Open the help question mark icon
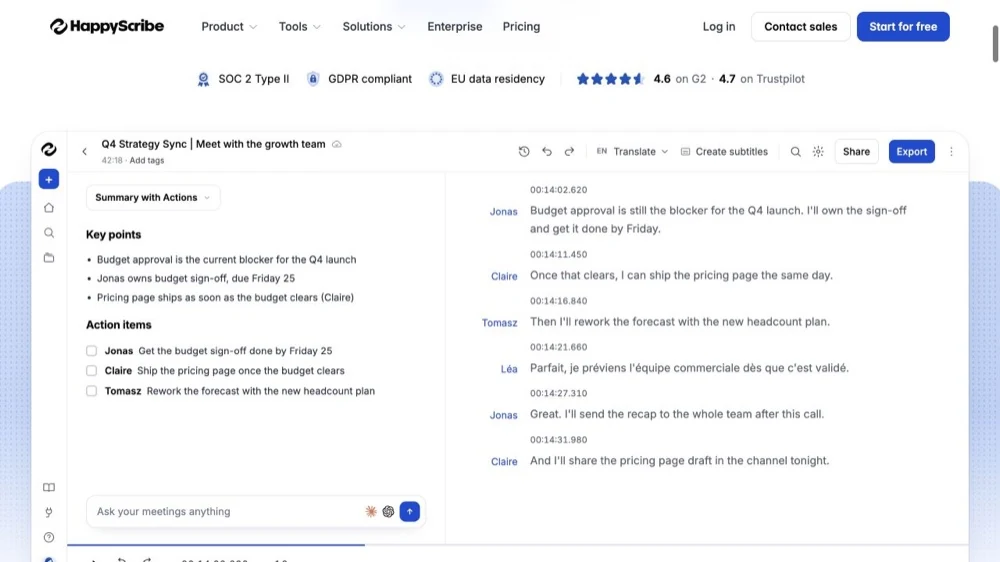Image resolution: width=1000 pixels, height=562 pixels. coord(48,537)
